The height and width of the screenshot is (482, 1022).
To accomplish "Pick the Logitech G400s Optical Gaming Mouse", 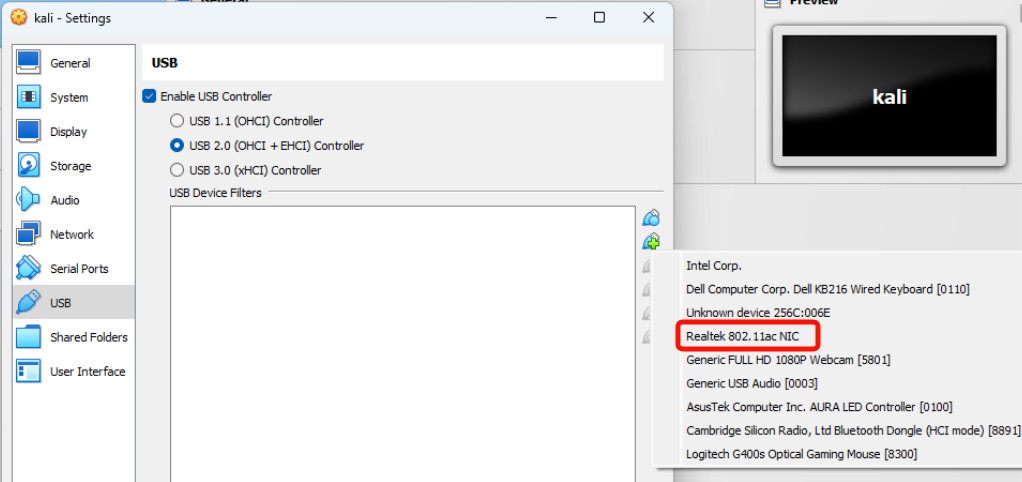I will click(x=800, y=454).
